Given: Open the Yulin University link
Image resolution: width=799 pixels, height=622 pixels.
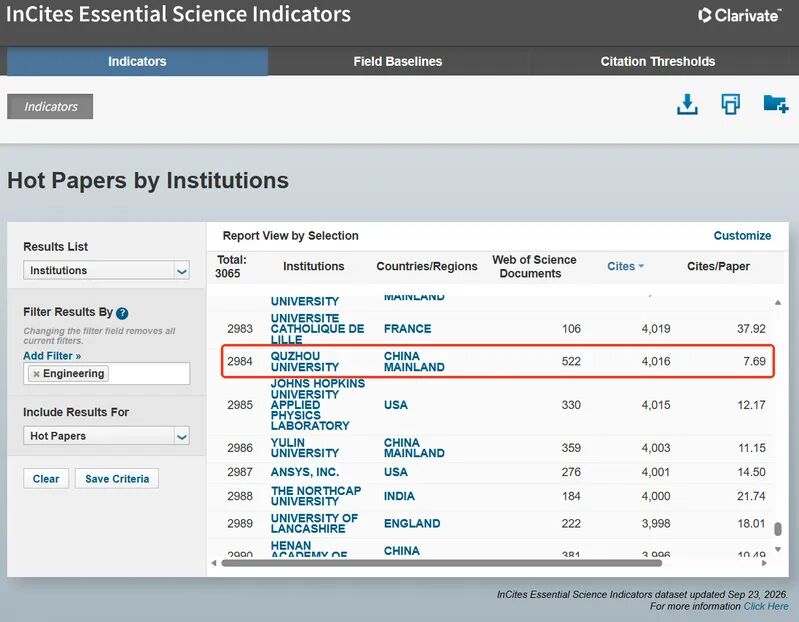Looking at the screenshot, I should tap(305, 448).
